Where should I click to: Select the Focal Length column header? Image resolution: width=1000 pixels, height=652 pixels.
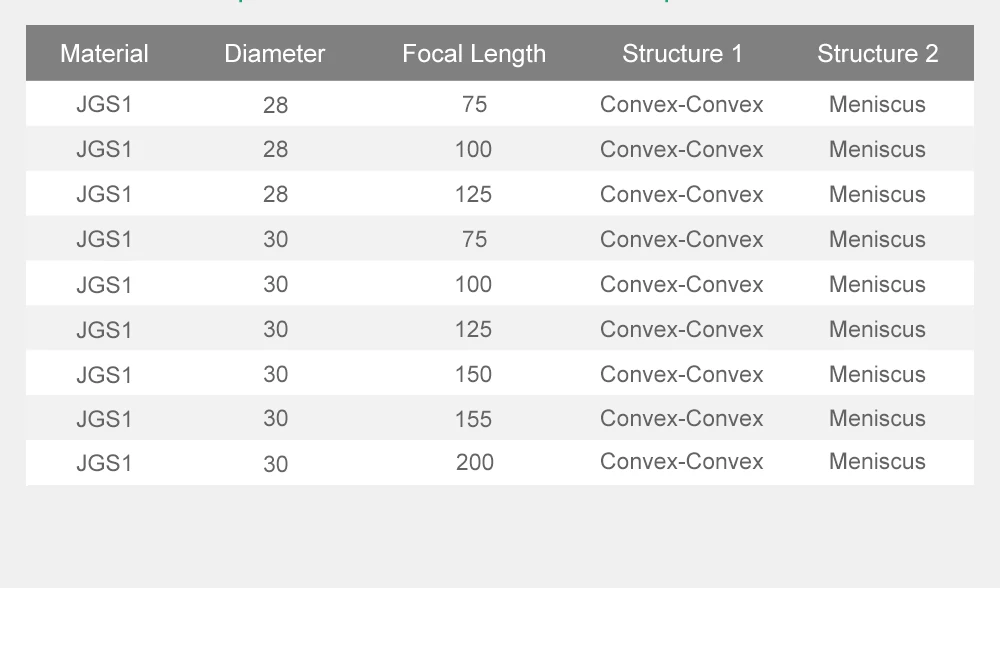tap(474, 54)
